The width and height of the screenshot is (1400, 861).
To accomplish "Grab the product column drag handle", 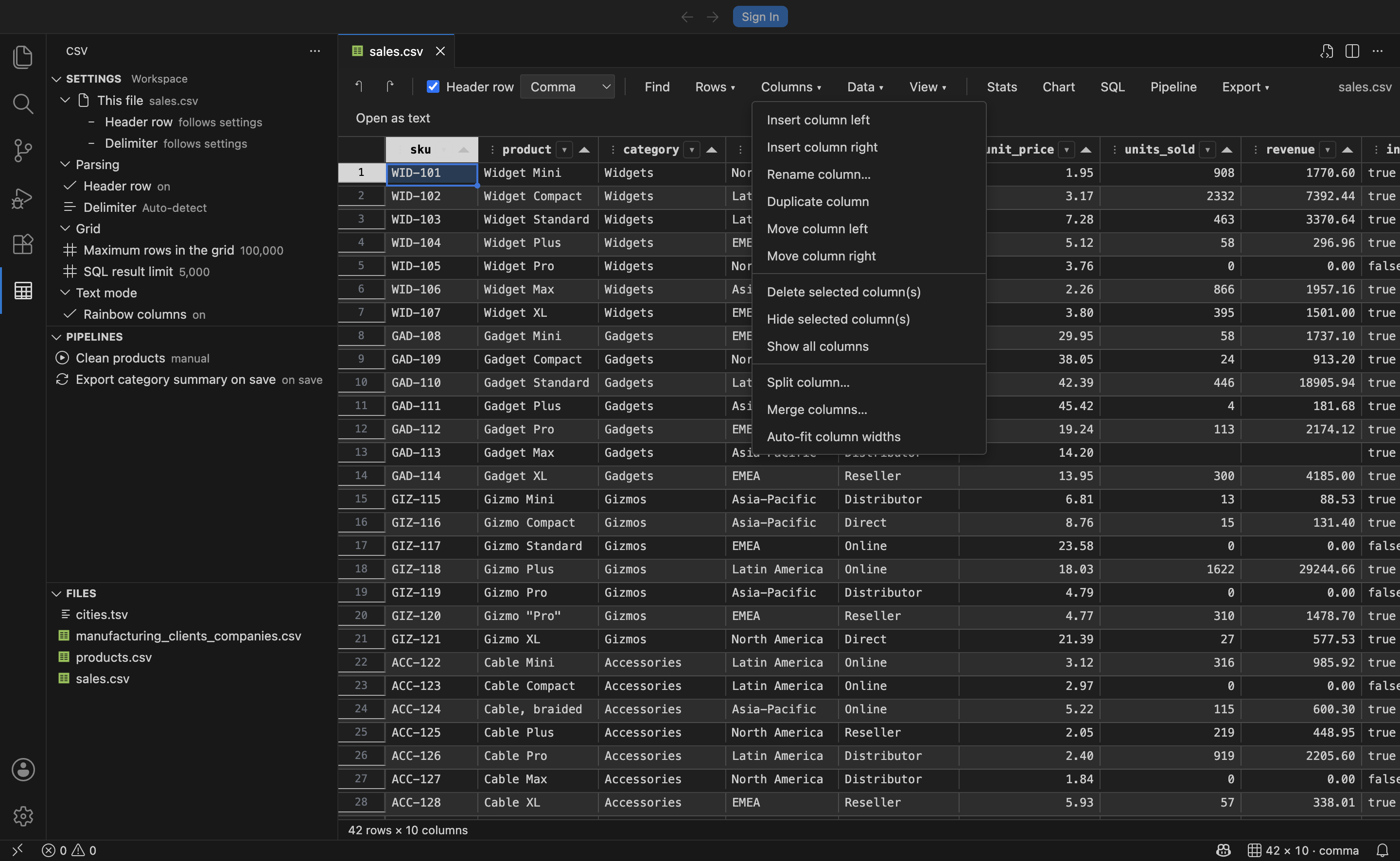I will point(492,150).
